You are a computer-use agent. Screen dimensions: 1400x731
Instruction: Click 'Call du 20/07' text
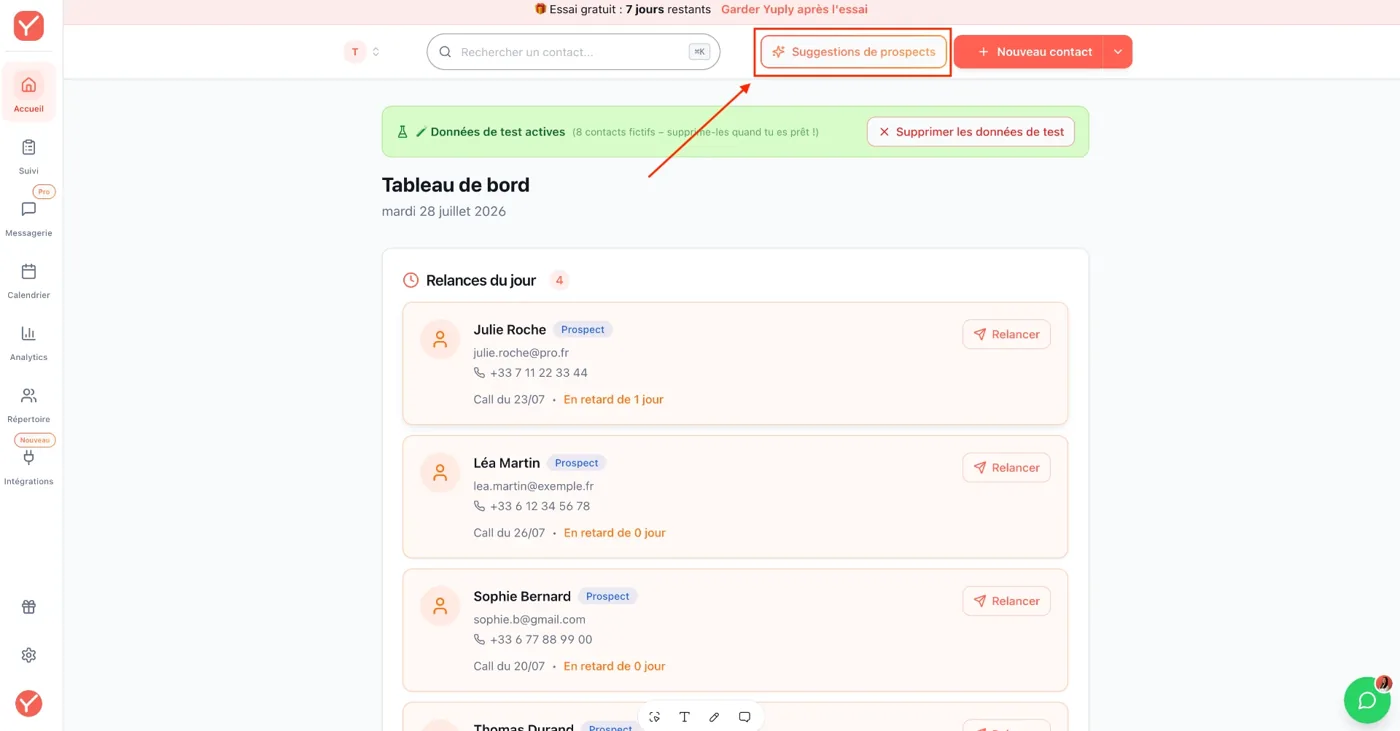coord(509,666)
